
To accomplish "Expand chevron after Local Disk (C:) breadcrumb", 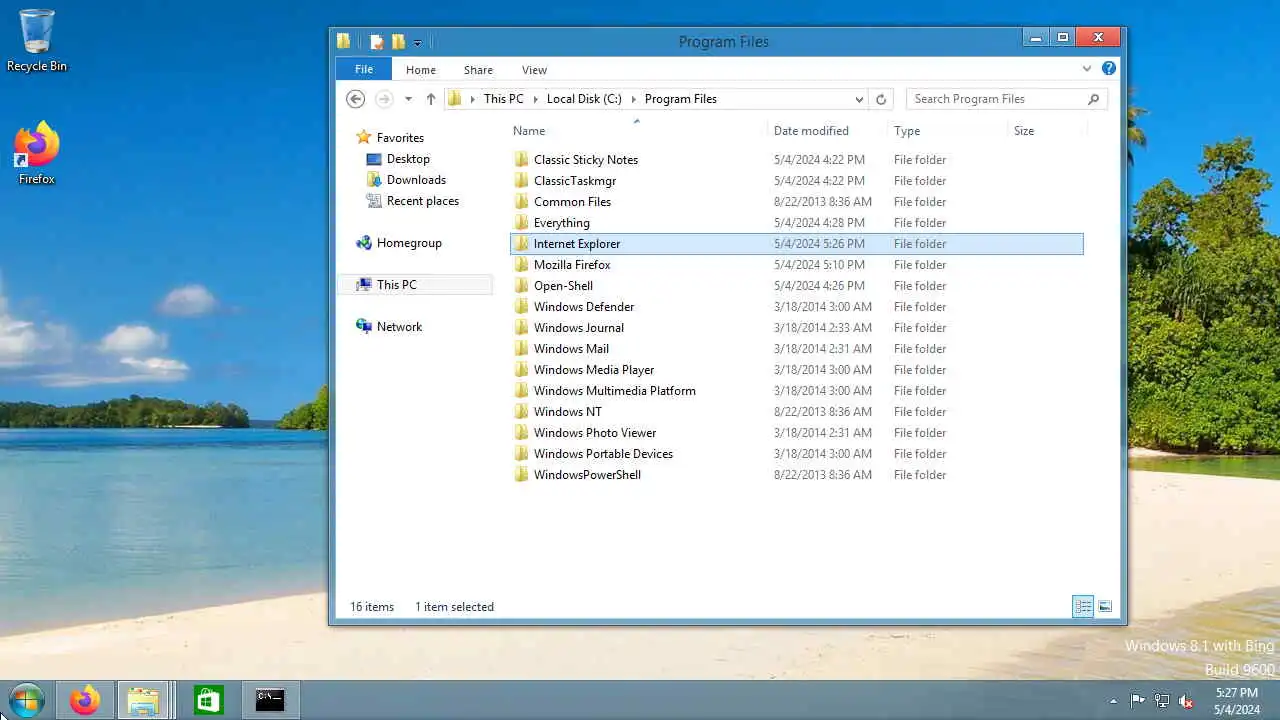I will 633,99.
